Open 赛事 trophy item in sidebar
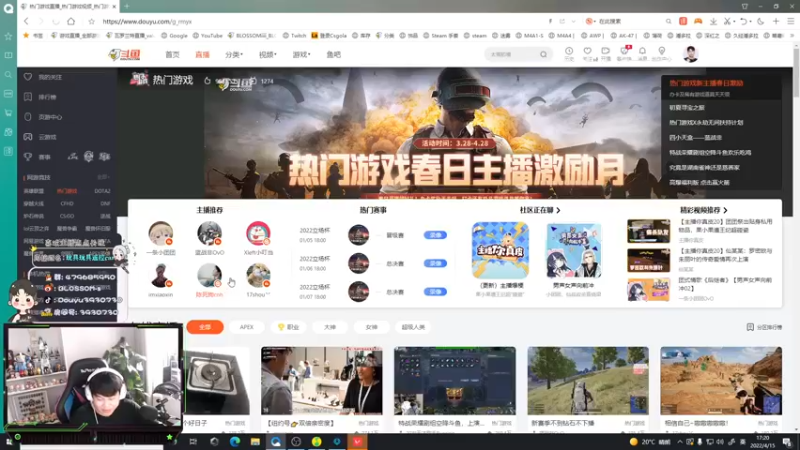 (x=38, y=157)
